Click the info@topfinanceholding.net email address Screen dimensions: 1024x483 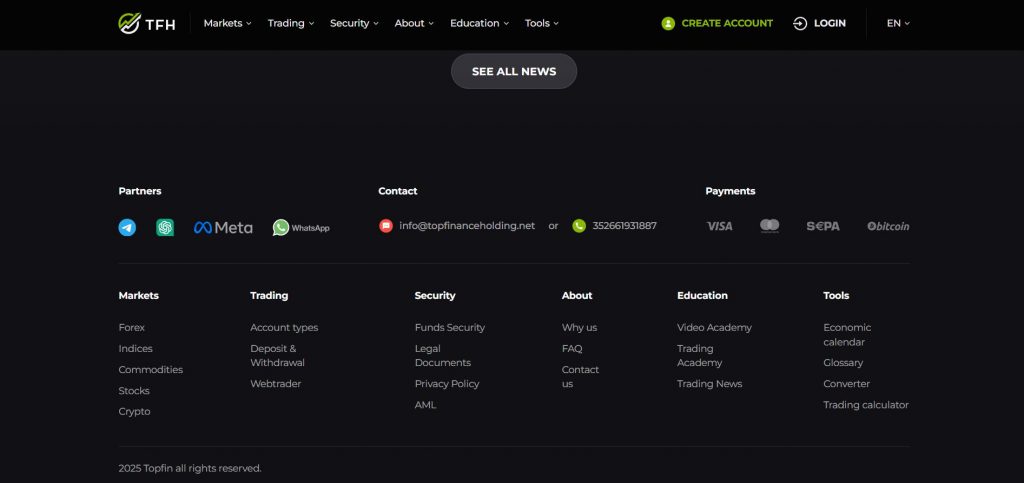coord(467,226)
